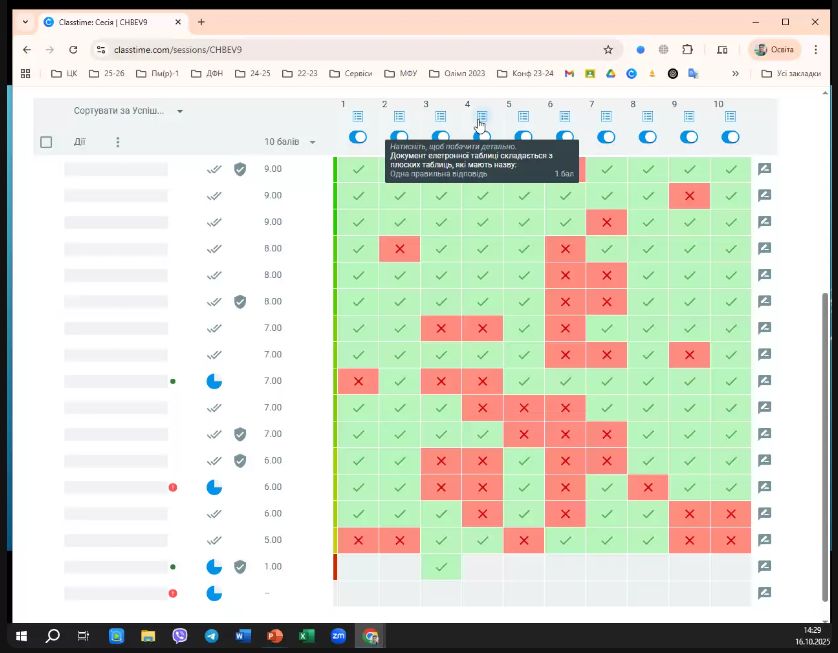Open Viber from the taskbar

pyautogui.click(x=180, y=636)
